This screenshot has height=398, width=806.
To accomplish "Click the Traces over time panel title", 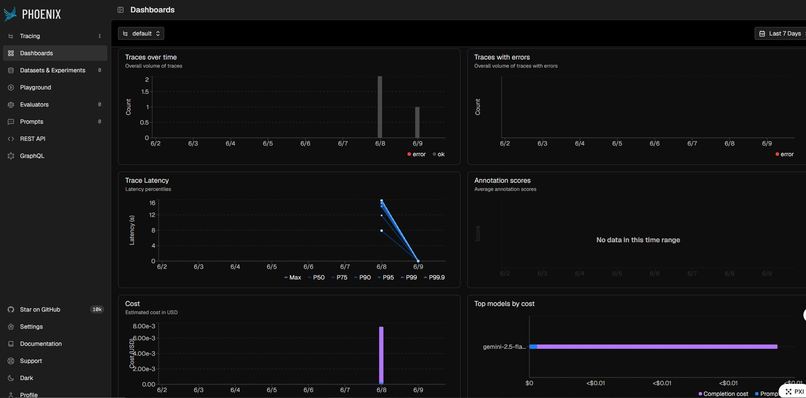I will pyautogui.click(x=151, y=57).
